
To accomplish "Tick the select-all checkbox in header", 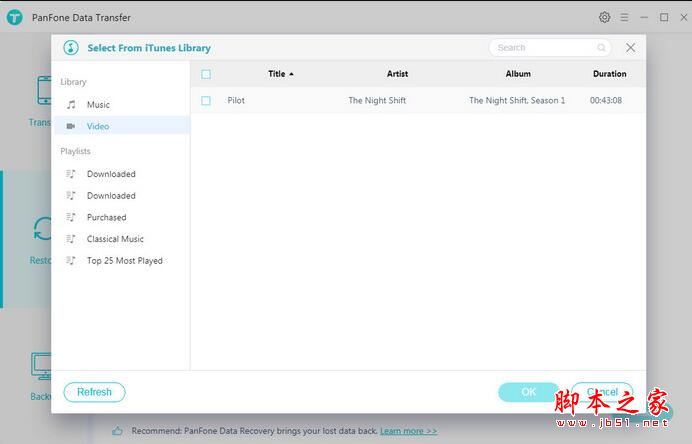I will [206, 74].
